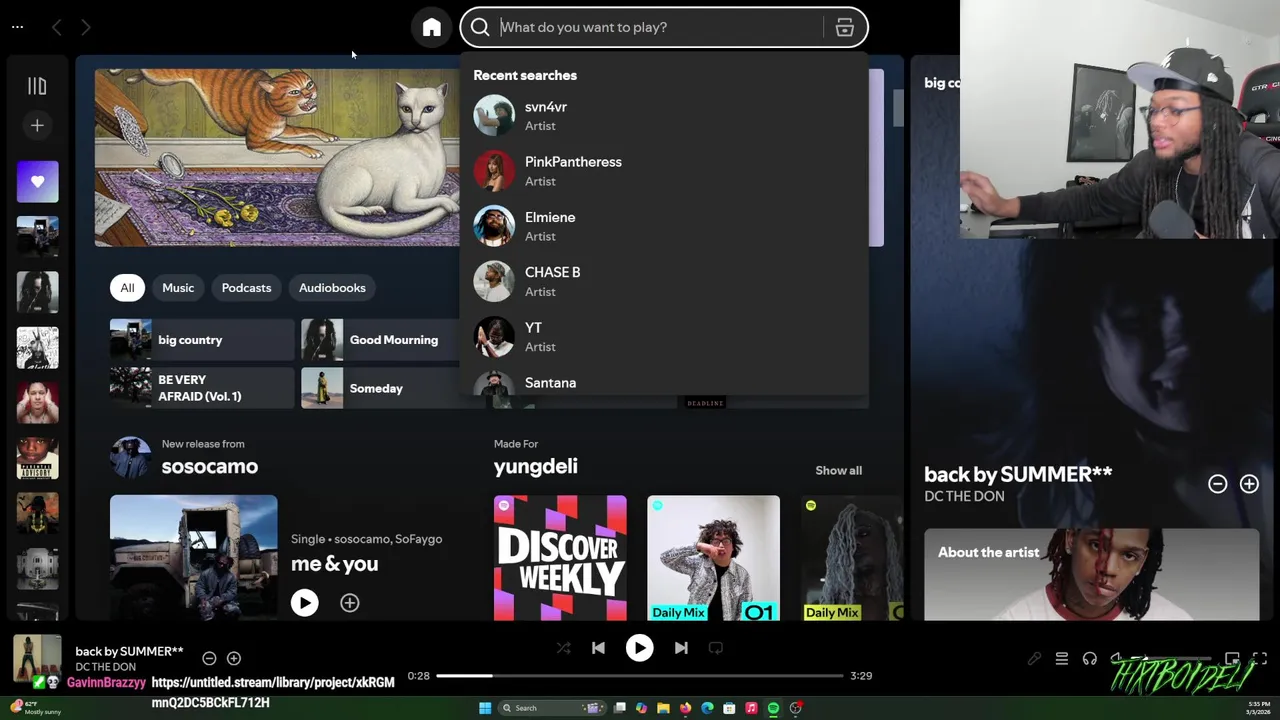The image size is (1280, 720).
Task: Go to Spotify Home via the house icon
Action: [431, 27]
